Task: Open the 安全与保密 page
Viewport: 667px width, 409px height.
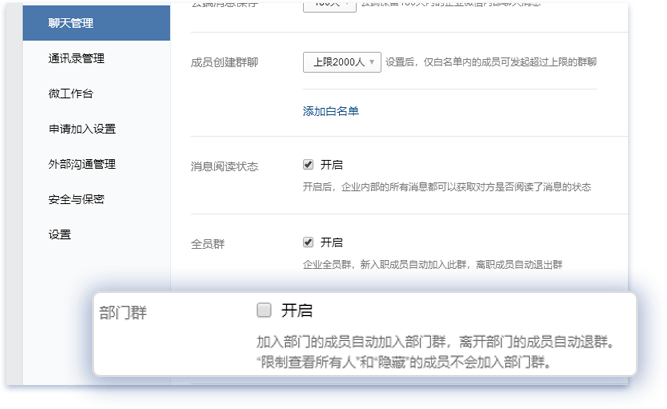Action: click(76, 199)
